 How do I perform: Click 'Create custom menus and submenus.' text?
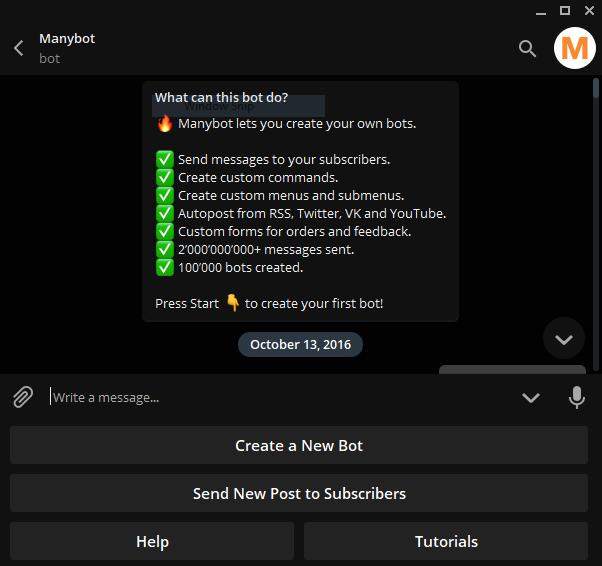[x=291, y=195]
